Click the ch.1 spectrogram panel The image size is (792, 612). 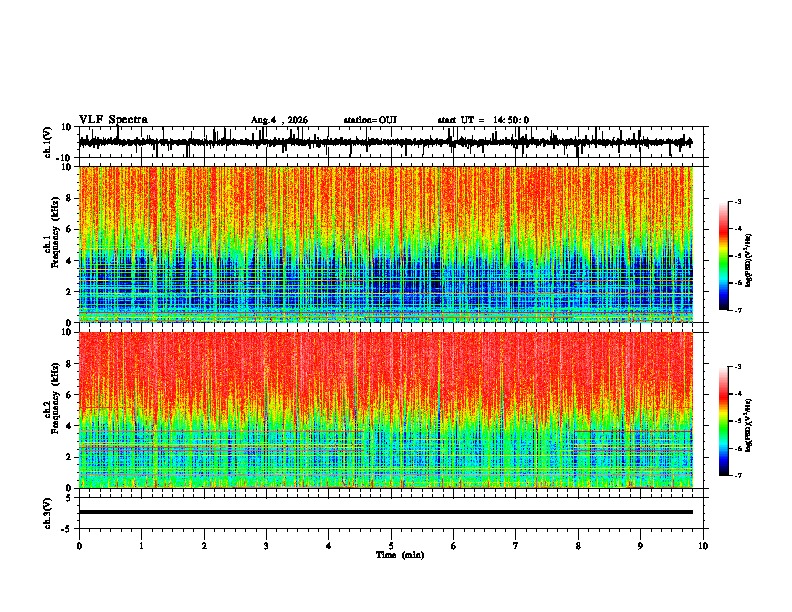point(386,244)
